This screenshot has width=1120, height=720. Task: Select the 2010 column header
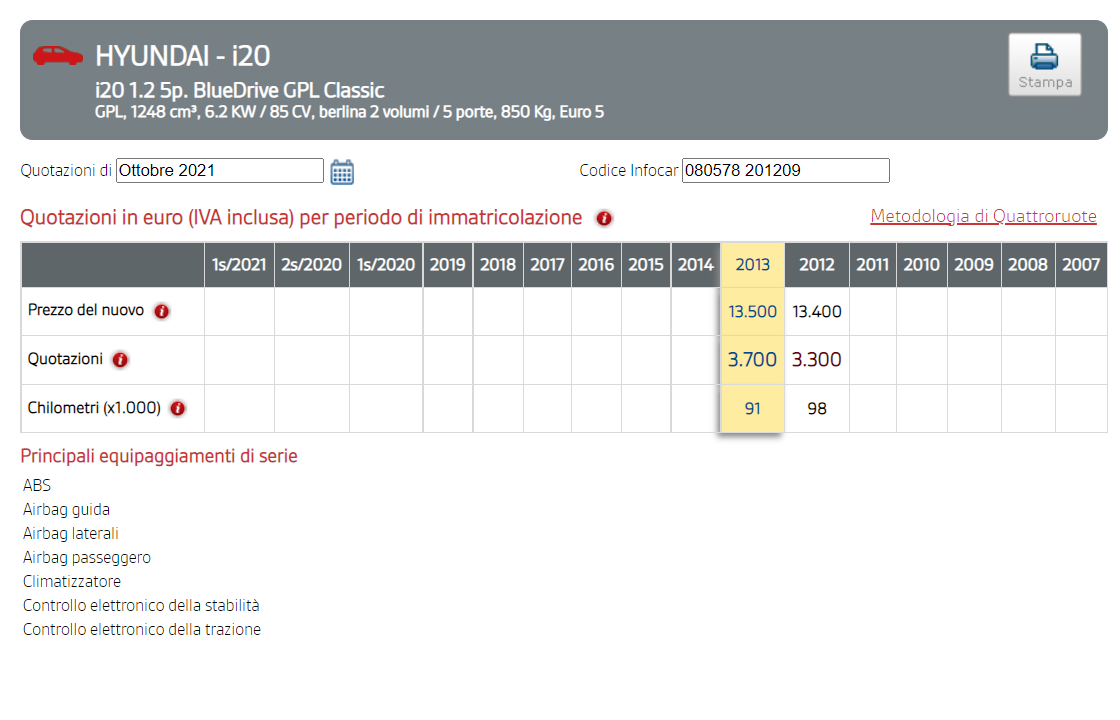(x=921, y=265)
